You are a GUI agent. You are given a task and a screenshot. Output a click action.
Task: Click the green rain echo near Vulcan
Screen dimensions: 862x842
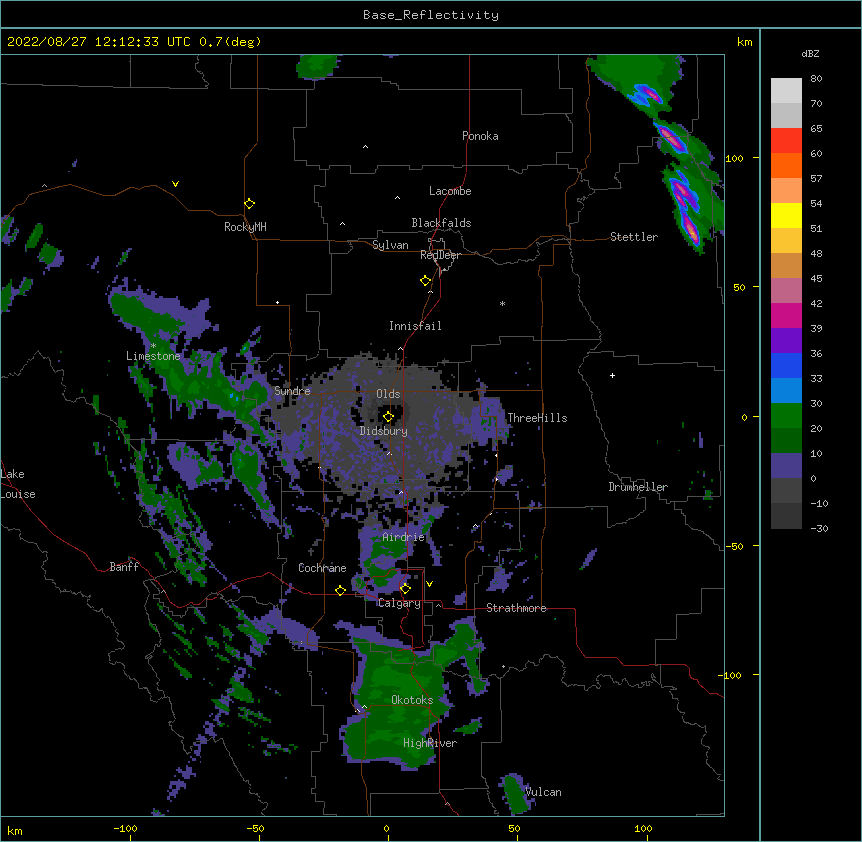click(x=515, y=794)
